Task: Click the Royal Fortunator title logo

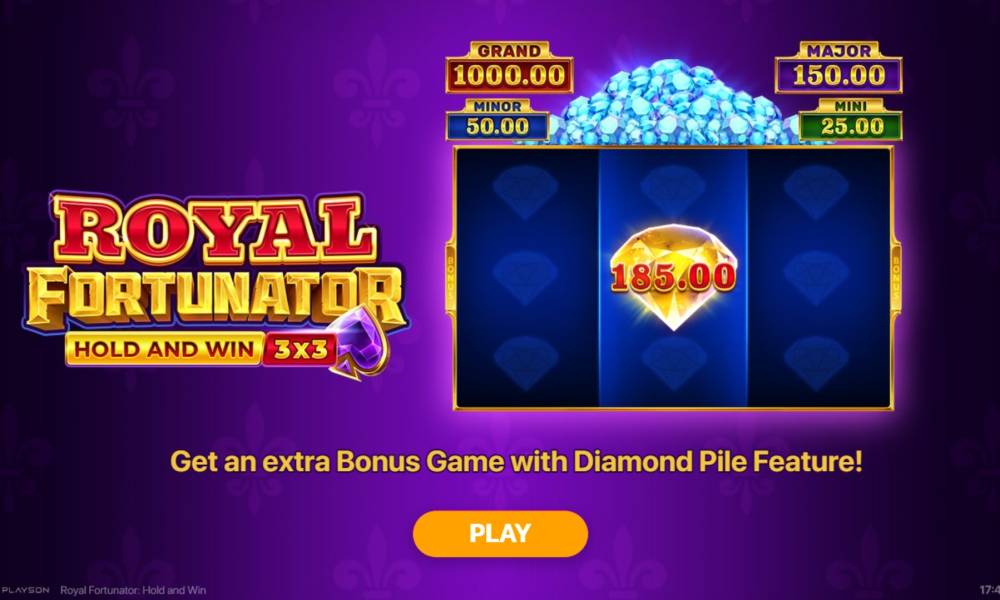Action: [214, 283]
